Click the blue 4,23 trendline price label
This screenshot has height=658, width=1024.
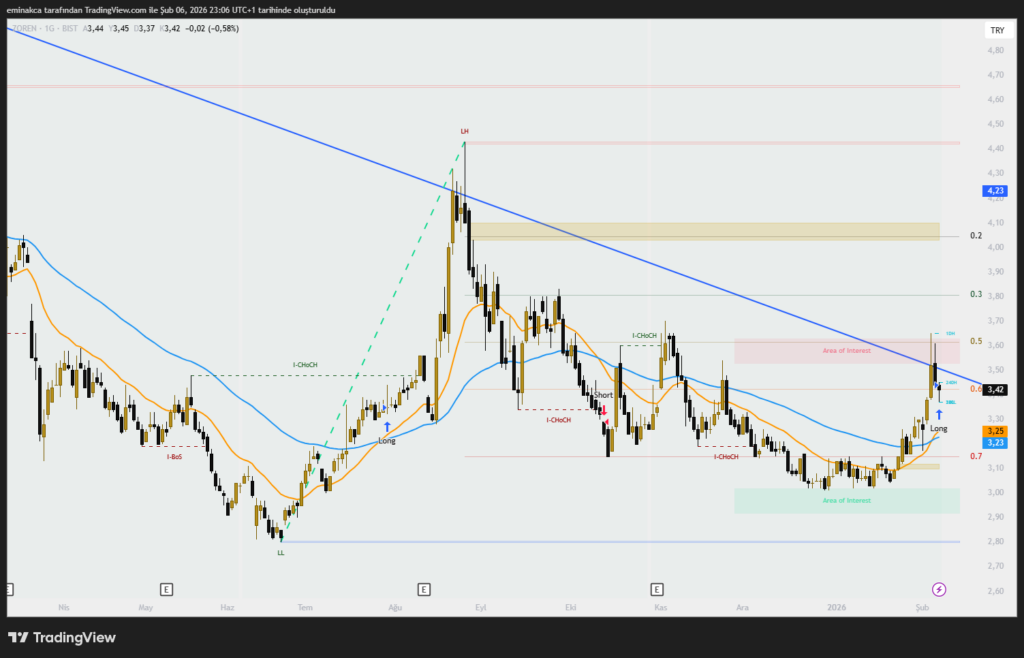[x=994, y=190]
